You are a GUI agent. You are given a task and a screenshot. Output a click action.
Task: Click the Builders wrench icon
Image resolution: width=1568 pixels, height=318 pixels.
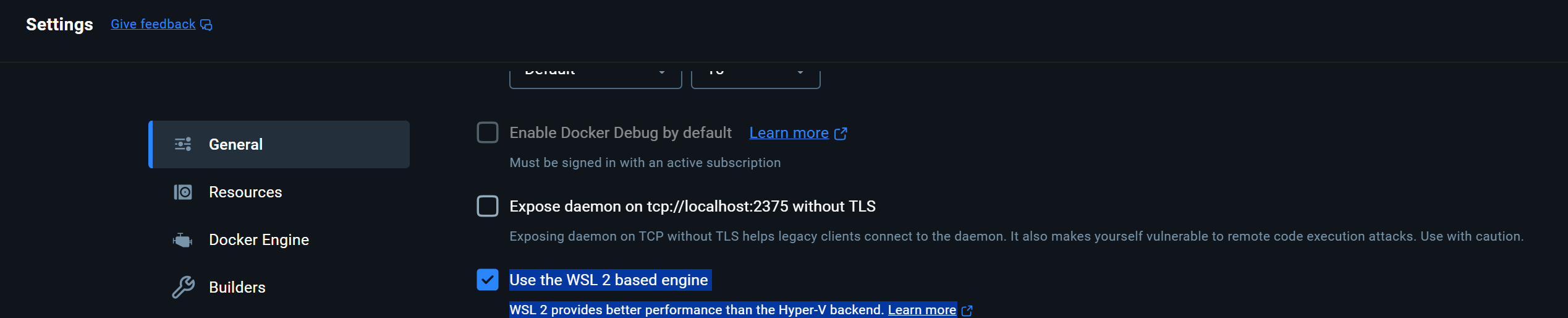point(183,288)
